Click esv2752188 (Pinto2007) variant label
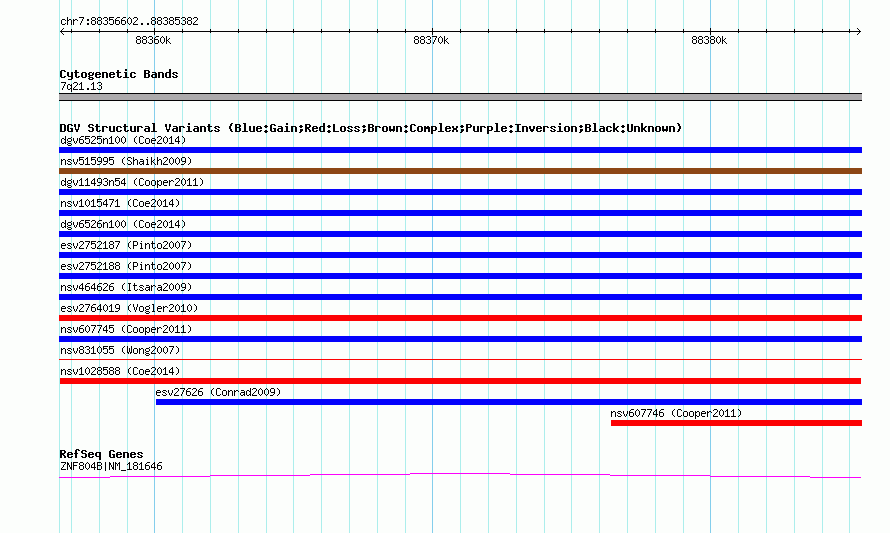The width and height of the screenshot is (890, 533). [x=126, y=266]
